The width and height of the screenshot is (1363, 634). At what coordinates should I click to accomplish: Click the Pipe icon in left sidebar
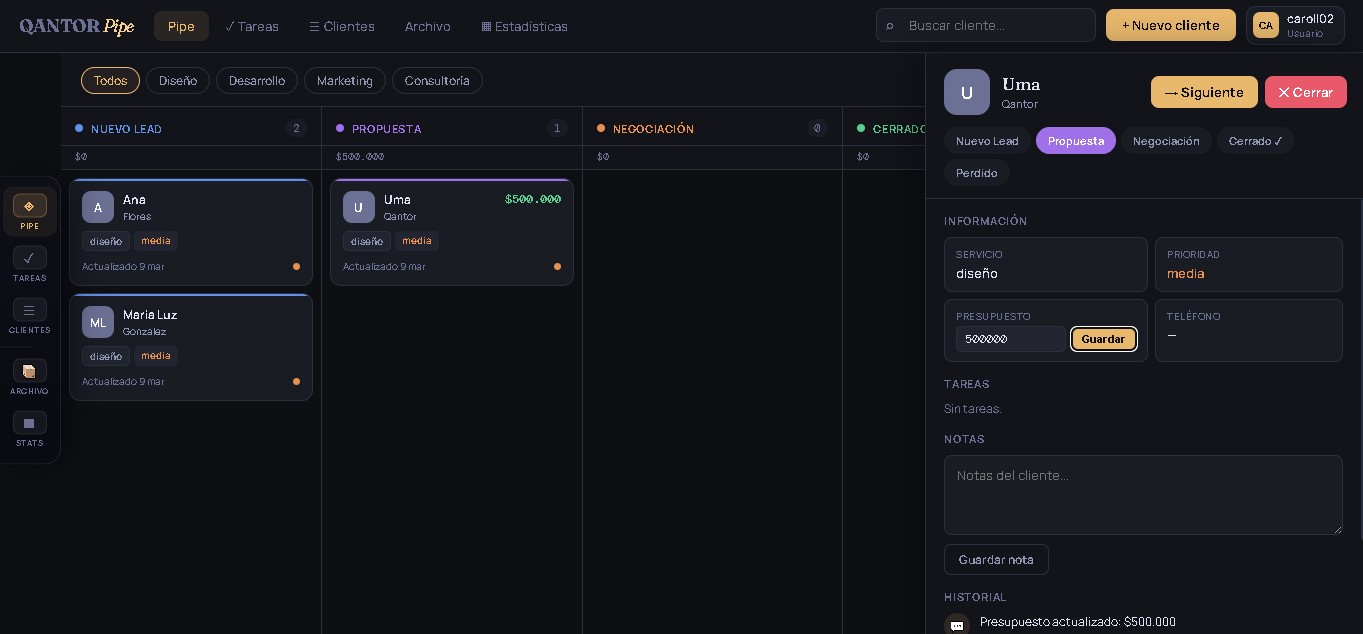pyautogui.click(x=29, y=206)
